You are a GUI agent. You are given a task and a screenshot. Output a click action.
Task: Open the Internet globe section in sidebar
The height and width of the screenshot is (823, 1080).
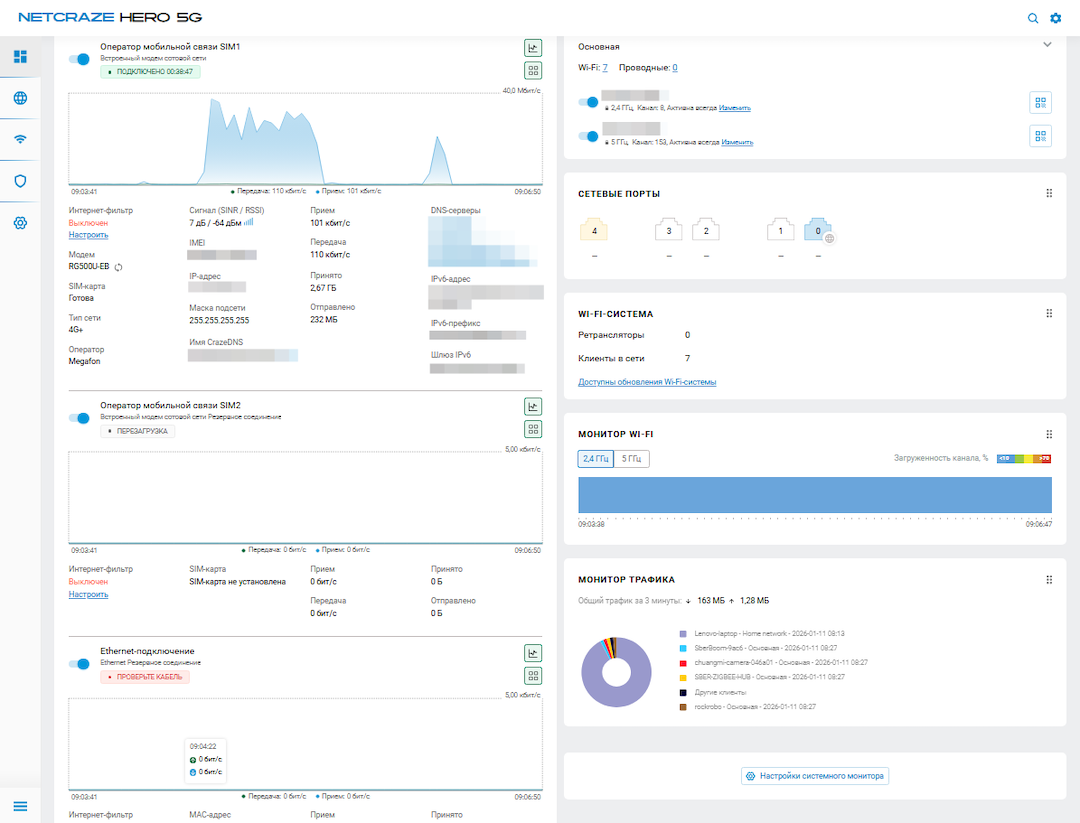[x=20, y=98]
